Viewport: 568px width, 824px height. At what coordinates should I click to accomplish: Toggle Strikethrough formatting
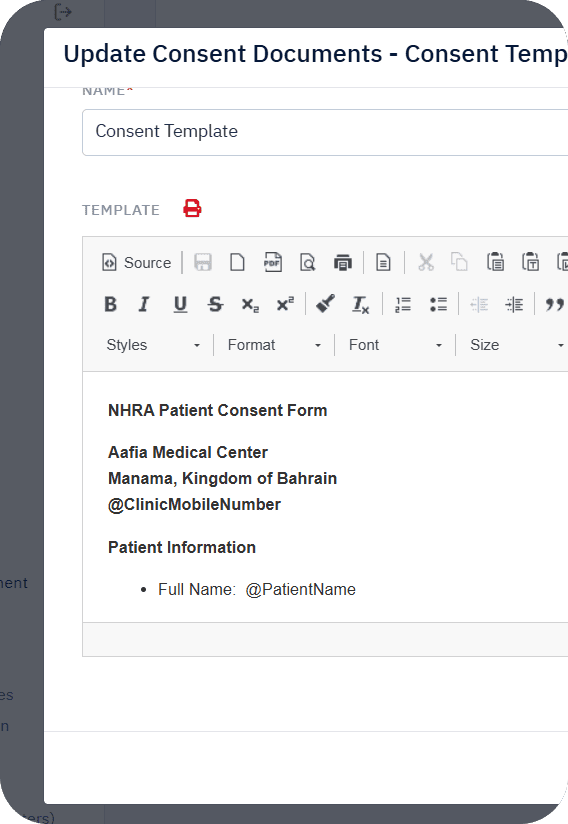(215, 304)
